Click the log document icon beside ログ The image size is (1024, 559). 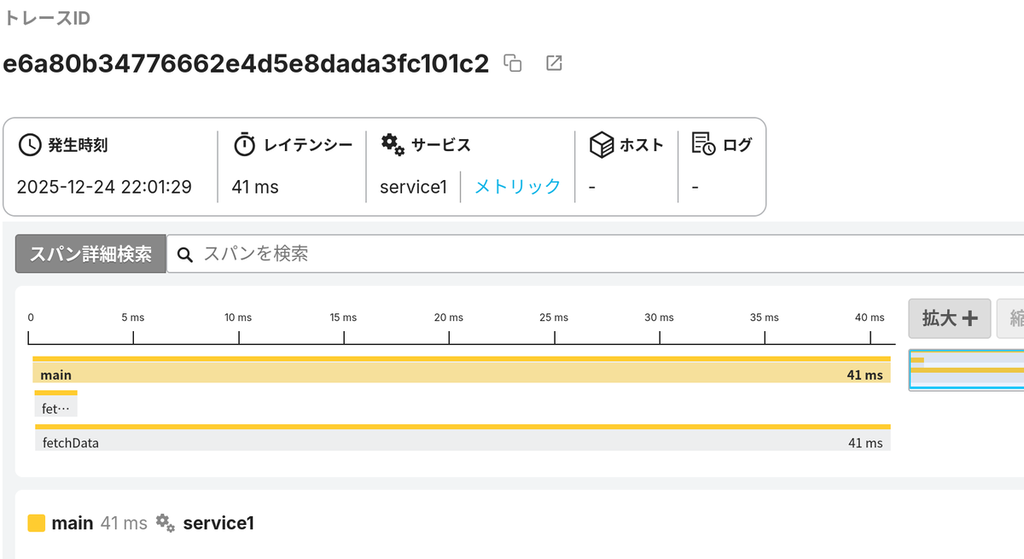(703, 144)
